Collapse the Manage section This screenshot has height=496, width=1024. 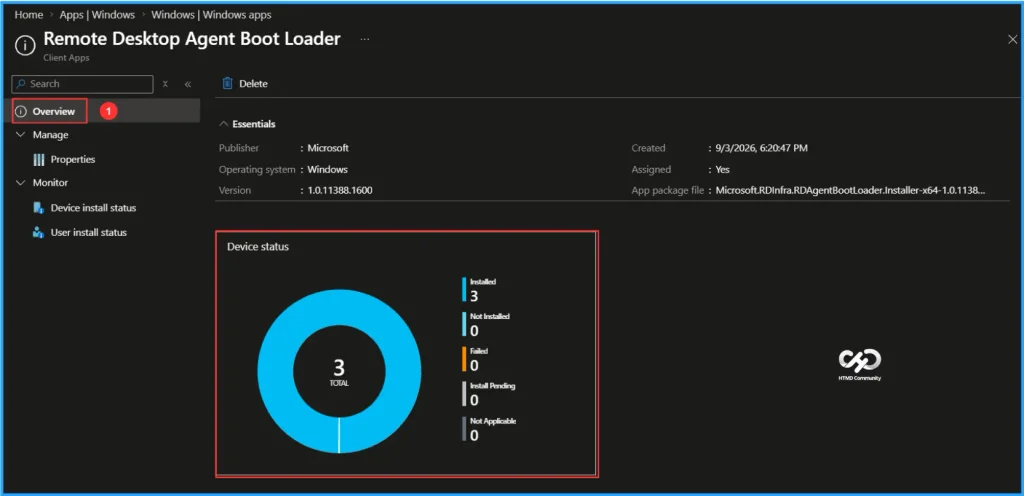[20, 134]
